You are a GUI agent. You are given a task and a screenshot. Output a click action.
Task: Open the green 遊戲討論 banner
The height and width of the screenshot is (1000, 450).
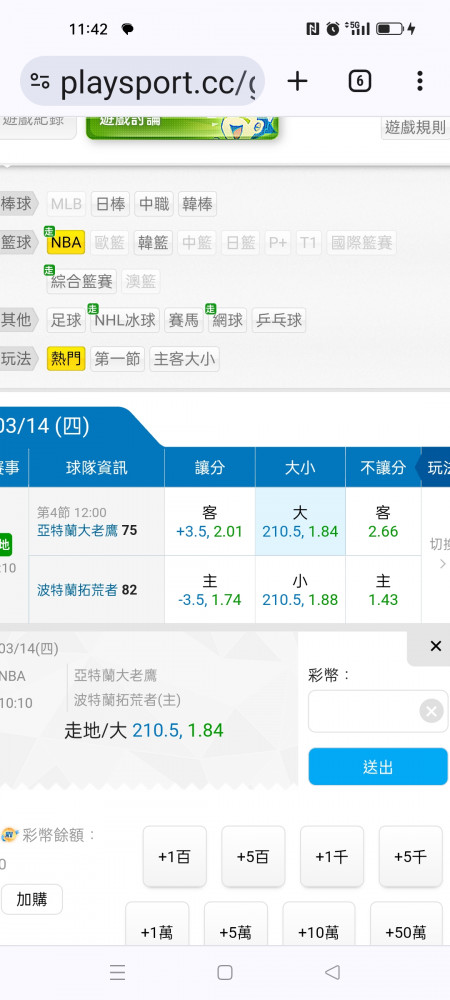[182, 126]
